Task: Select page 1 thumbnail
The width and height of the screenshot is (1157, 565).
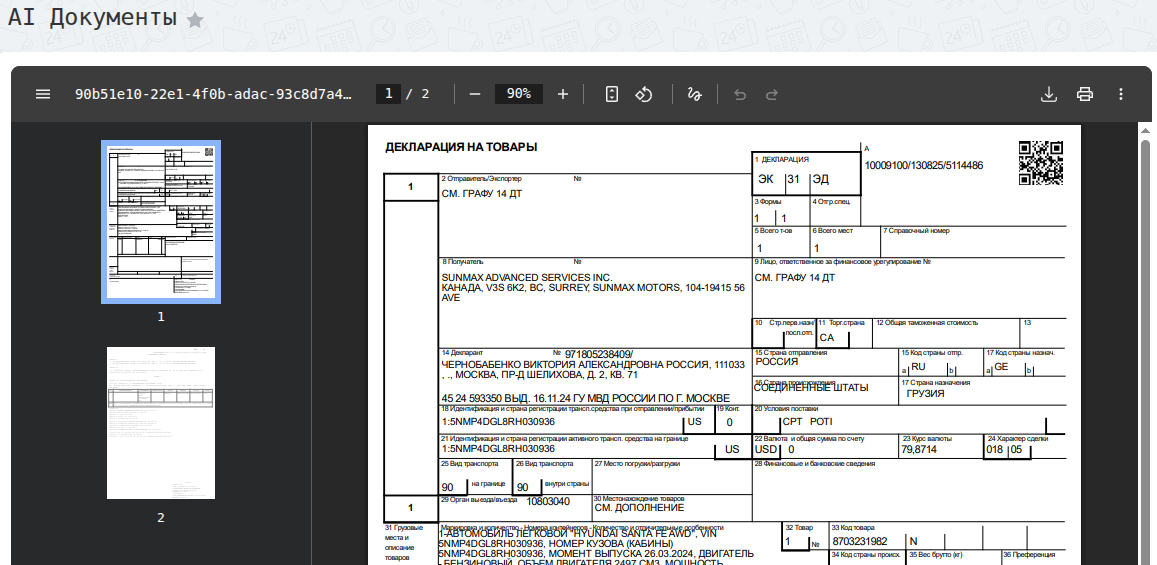Action: coord(161,222)
